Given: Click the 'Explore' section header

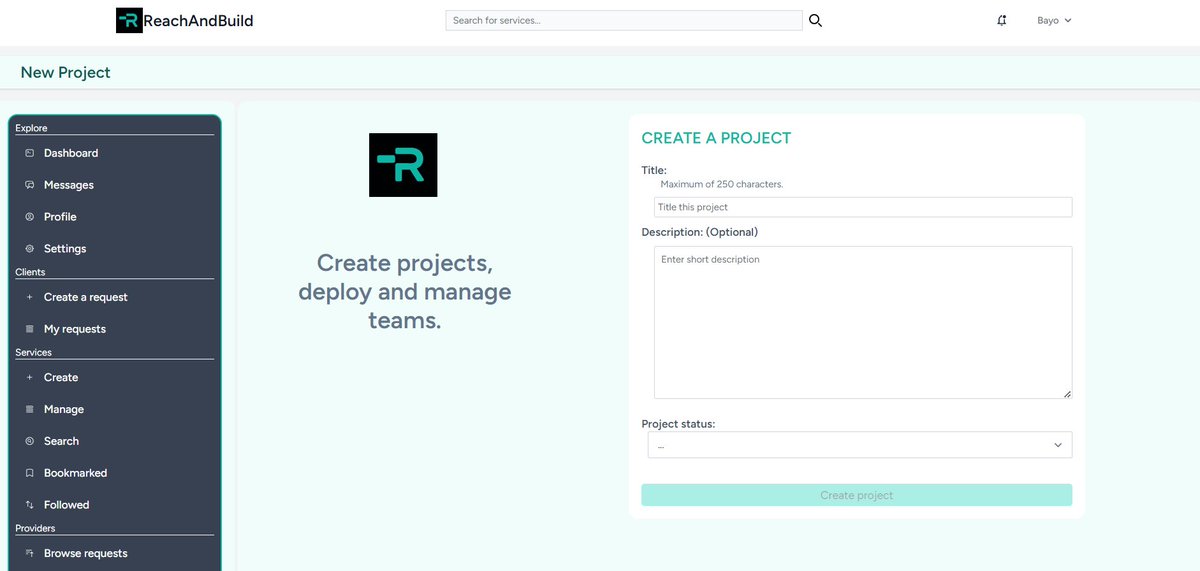Looking at the screenshot, I should [31, 128].
